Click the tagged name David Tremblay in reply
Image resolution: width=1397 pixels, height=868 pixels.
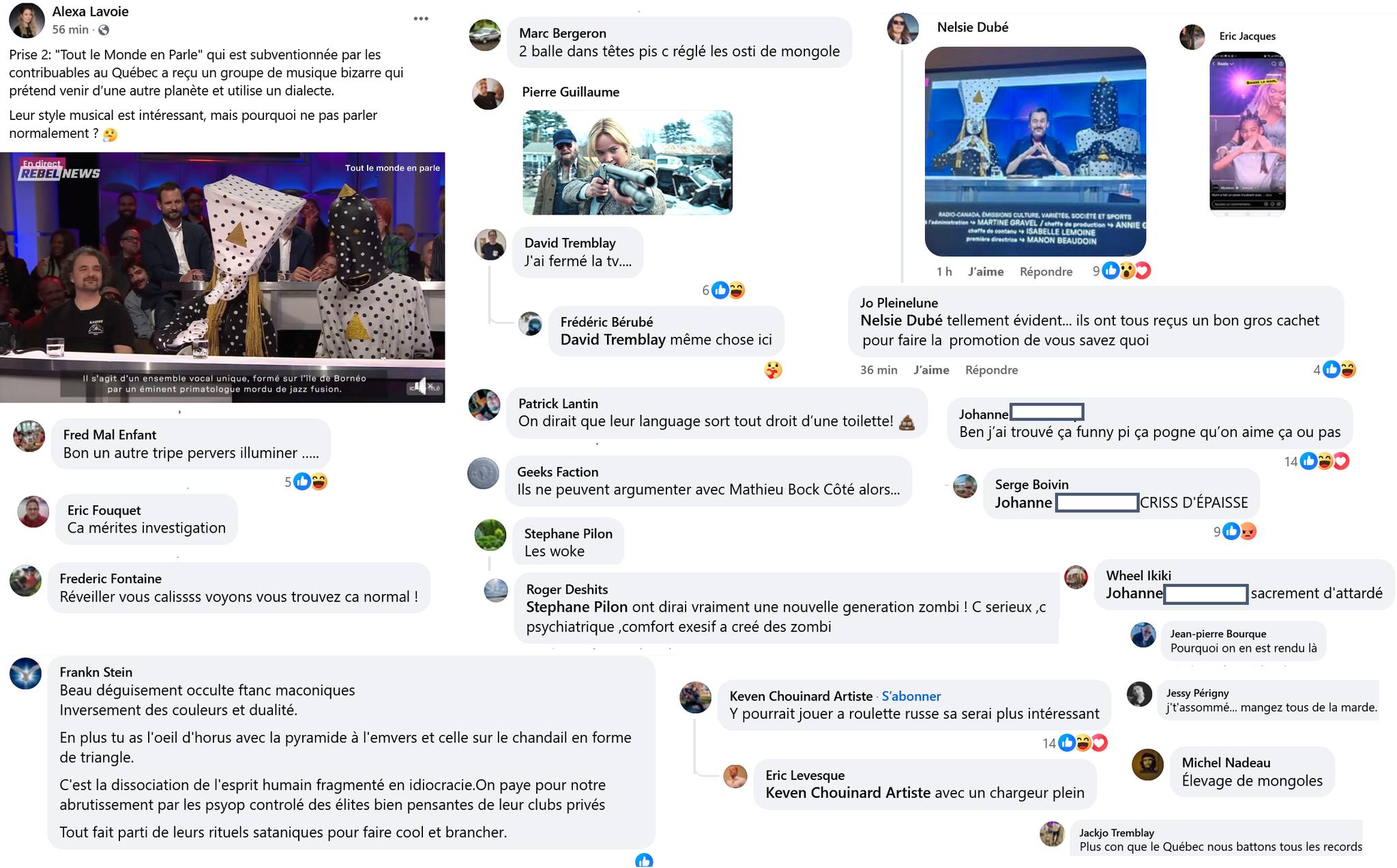click(613, 340)
